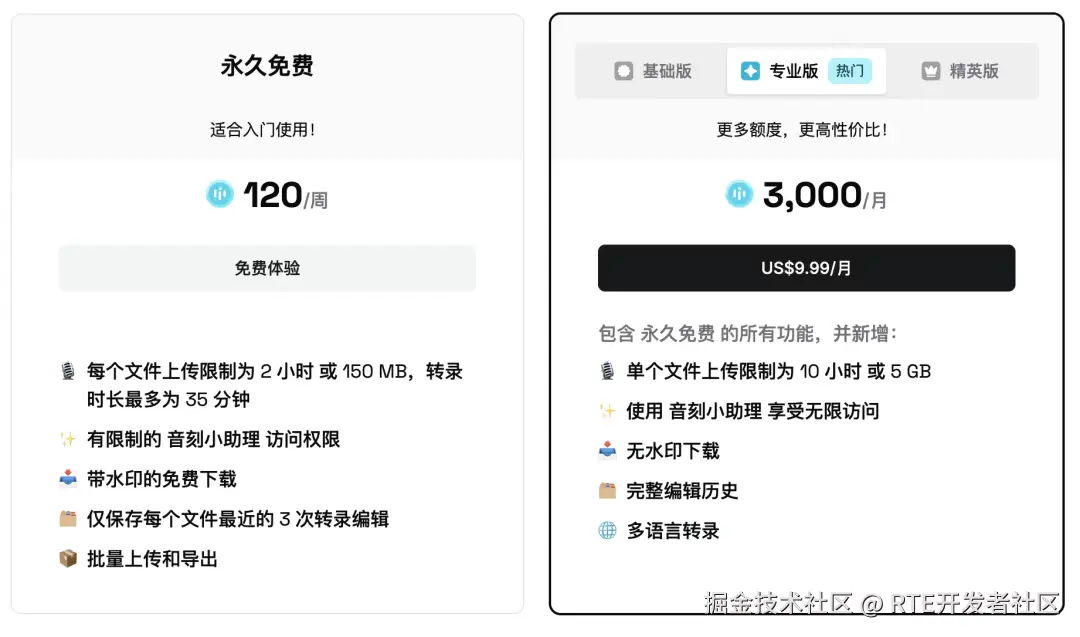
Task: Click the package icon beside 批量上传和导出
Action: (68, 559)
